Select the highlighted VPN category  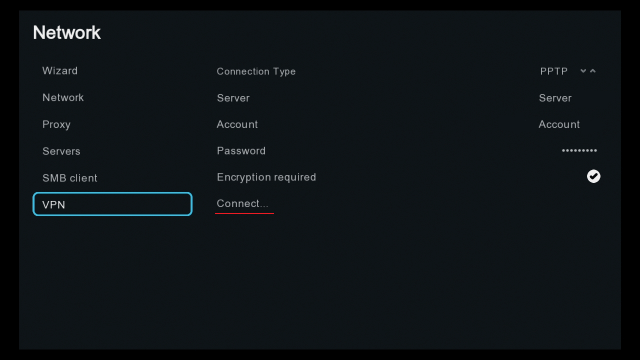(x=112, y=204)
